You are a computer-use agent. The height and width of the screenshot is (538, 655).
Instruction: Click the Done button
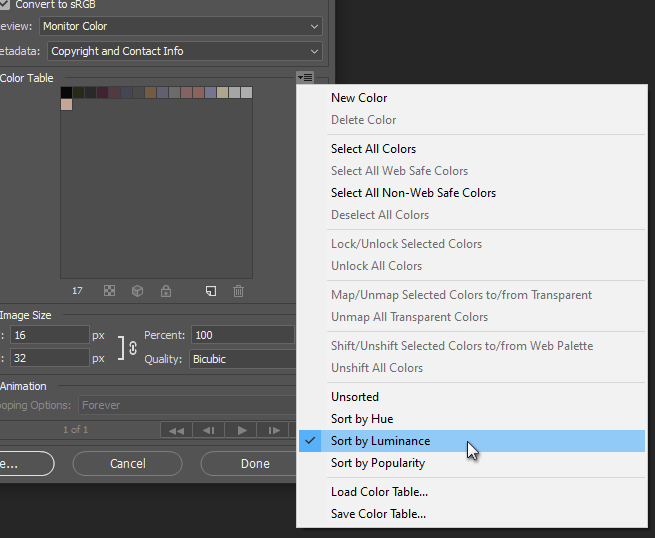coord(254,464)
